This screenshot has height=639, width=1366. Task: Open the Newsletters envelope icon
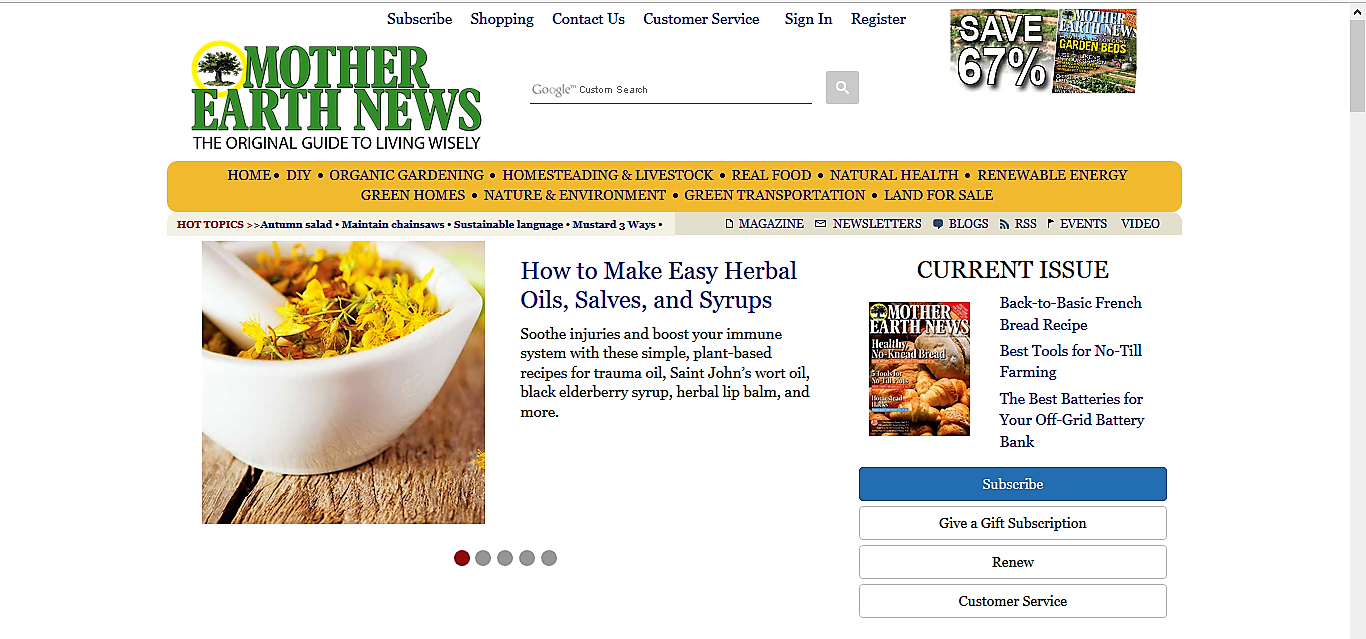point(821,224)
